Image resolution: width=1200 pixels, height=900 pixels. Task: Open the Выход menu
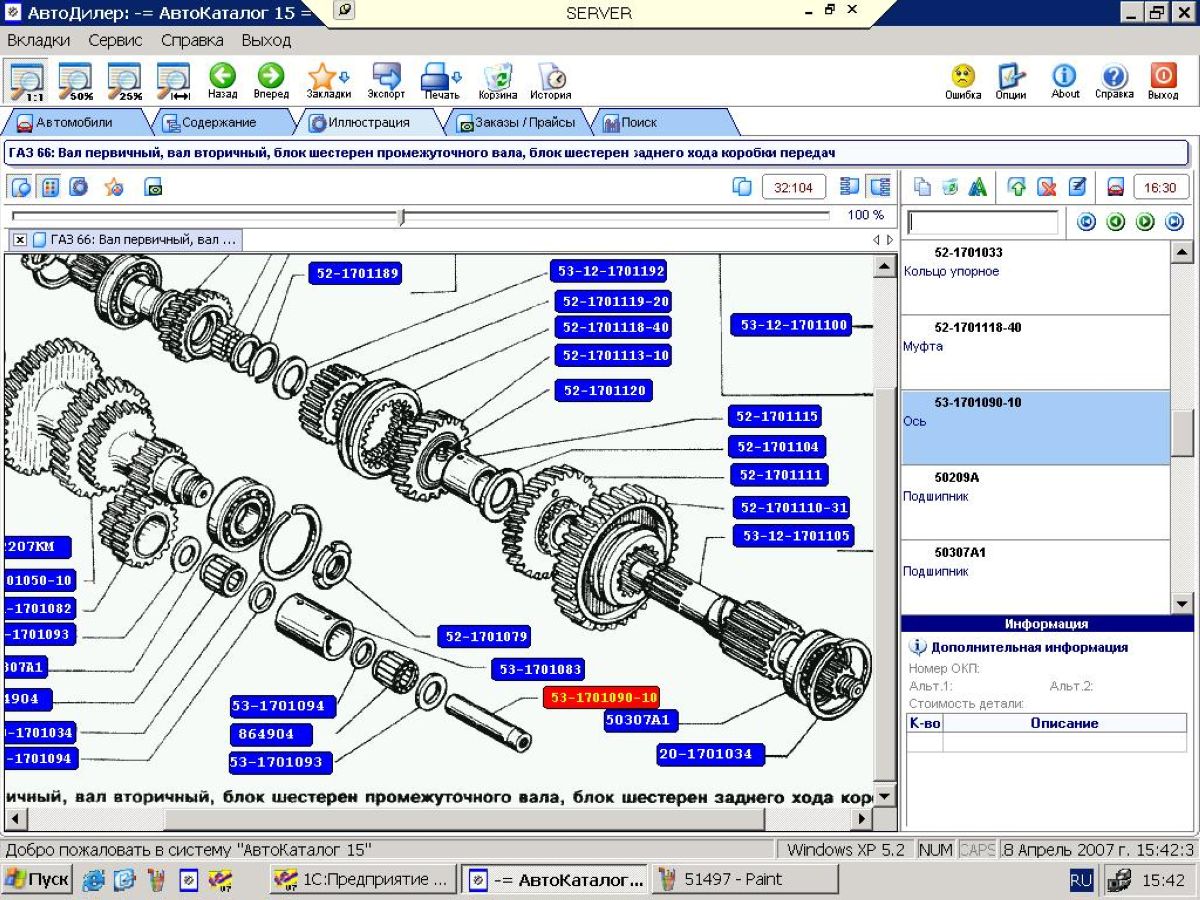click(x=266, y=40)
